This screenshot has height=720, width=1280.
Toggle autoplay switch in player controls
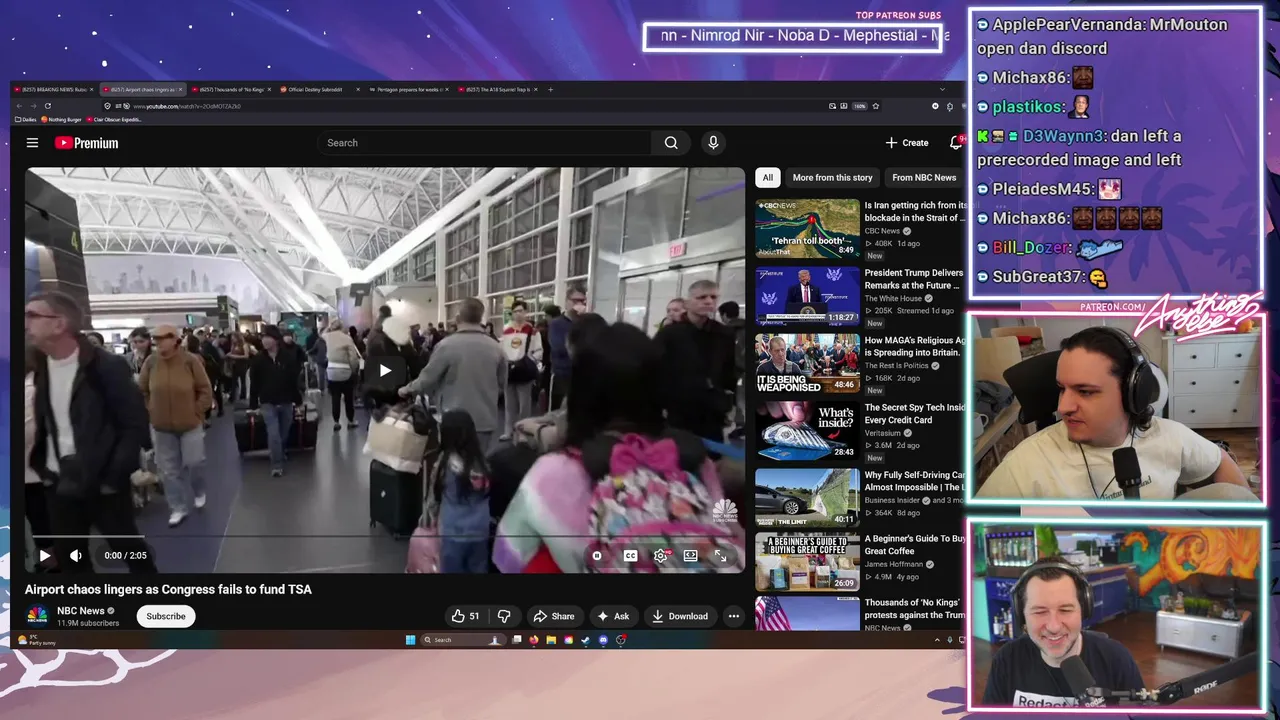pyautogui.click(x=597, y=556)
